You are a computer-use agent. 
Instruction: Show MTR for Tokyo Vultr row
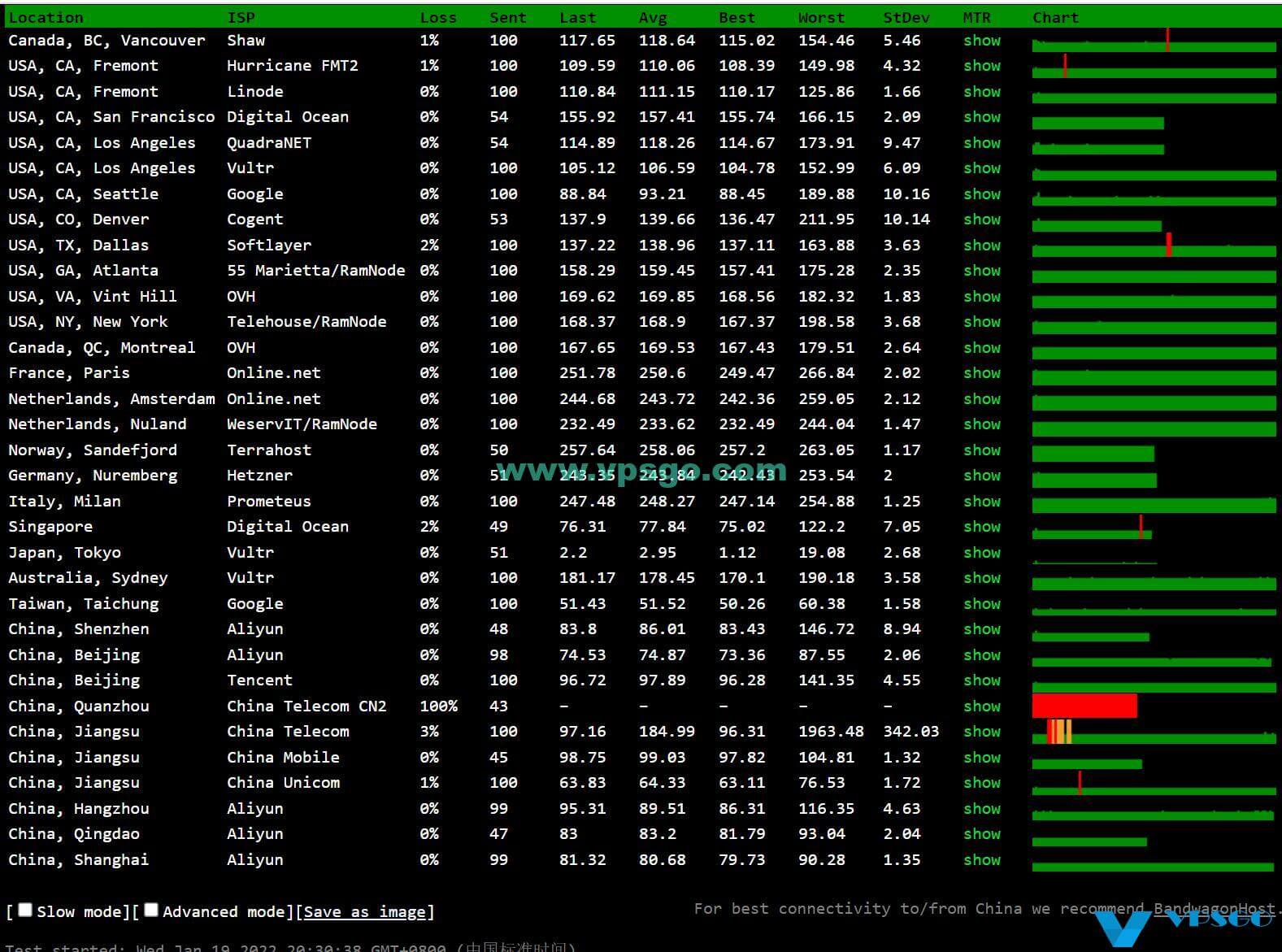pyautogui.click(x=982, y=553)
